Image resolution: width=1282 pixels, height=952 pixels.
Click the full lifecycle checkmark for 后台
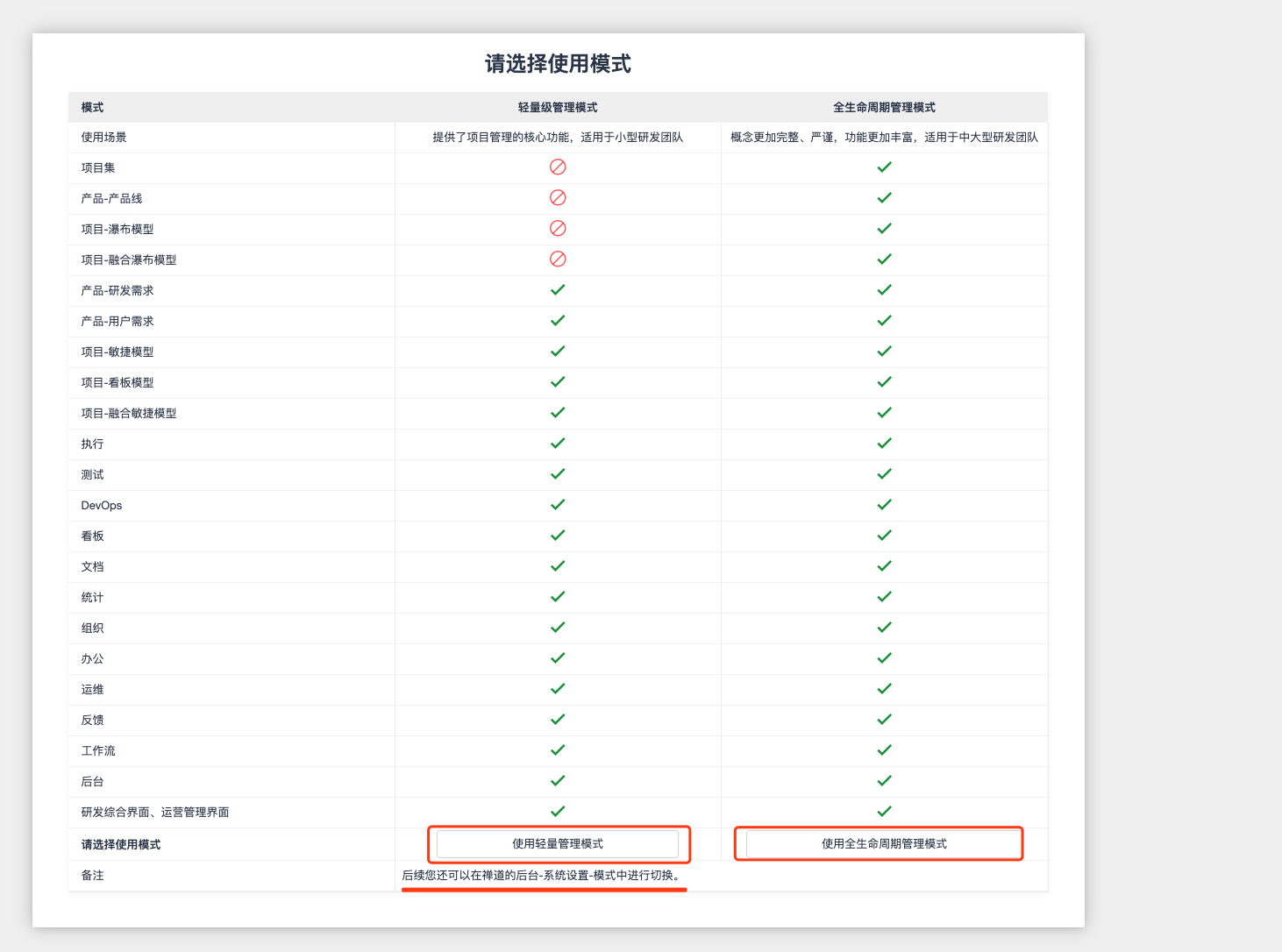point(884,780)
